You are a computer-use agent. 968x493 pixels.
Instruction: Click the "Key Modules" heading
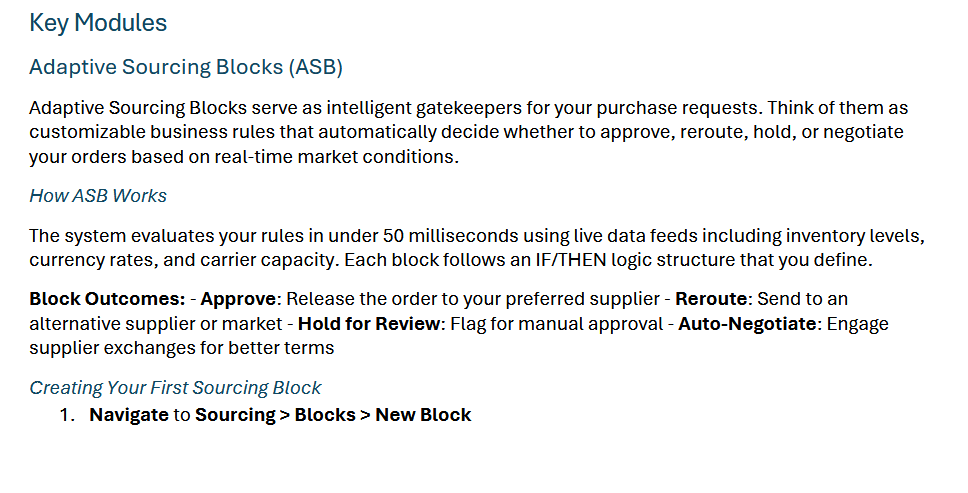[x=98, y=23]
